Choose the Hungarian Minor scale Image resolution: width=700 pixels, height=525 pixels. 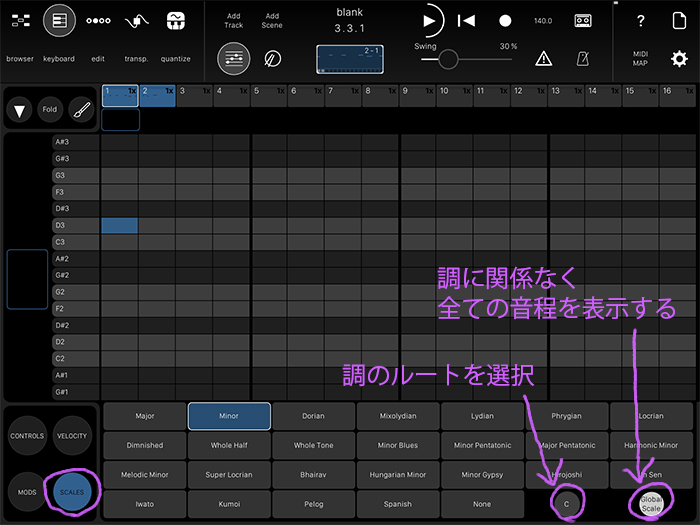coord(398,475)
